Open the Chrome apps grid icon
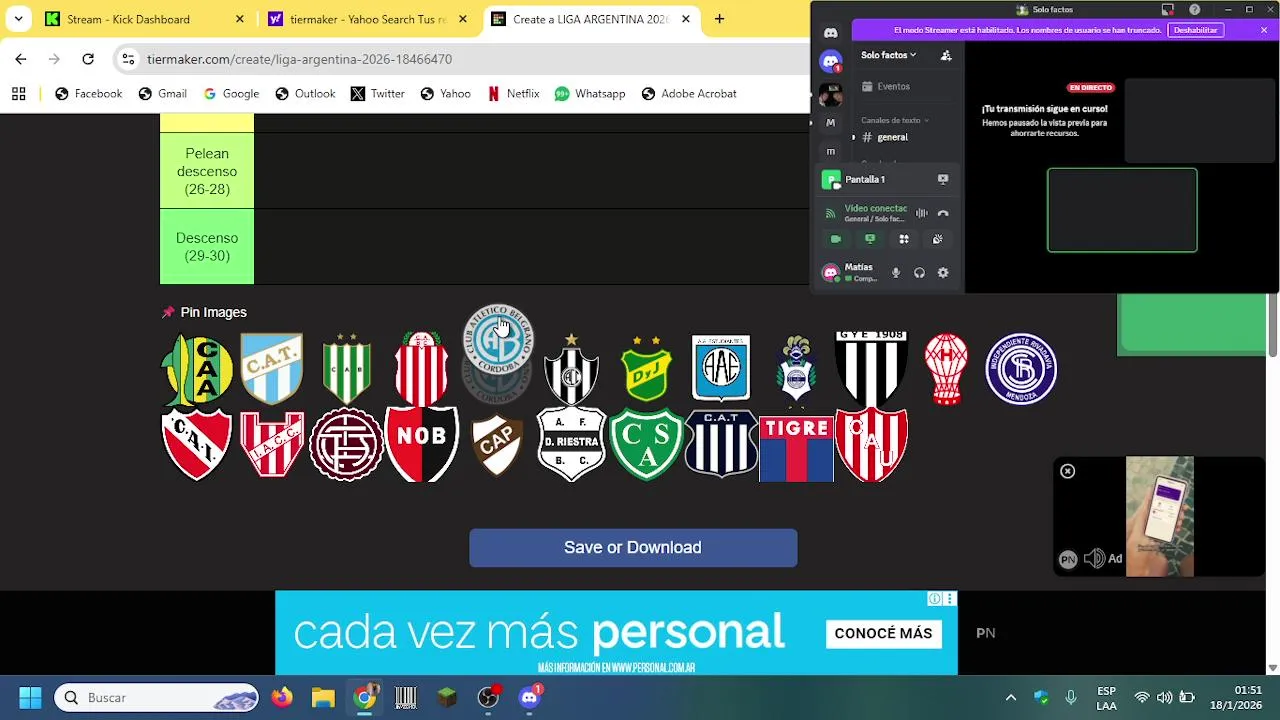 coord(18,94)
